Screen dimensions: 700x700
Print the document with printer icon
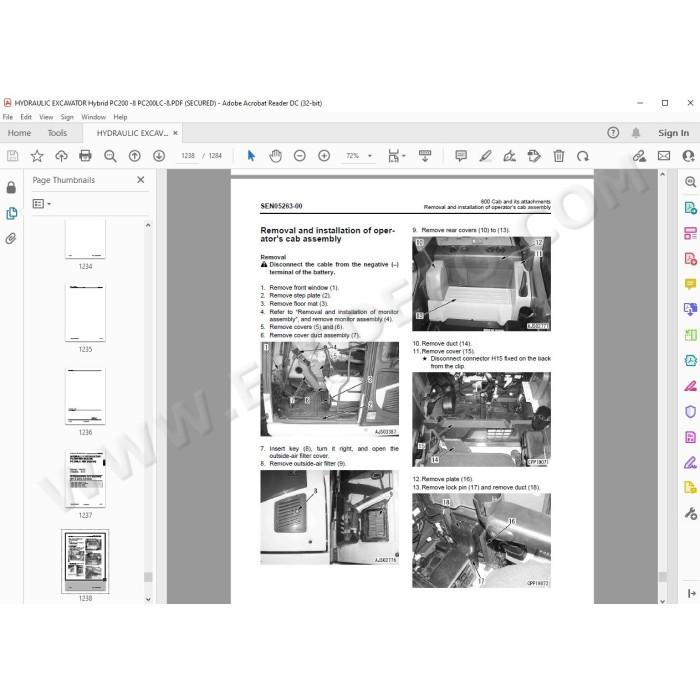85,156
